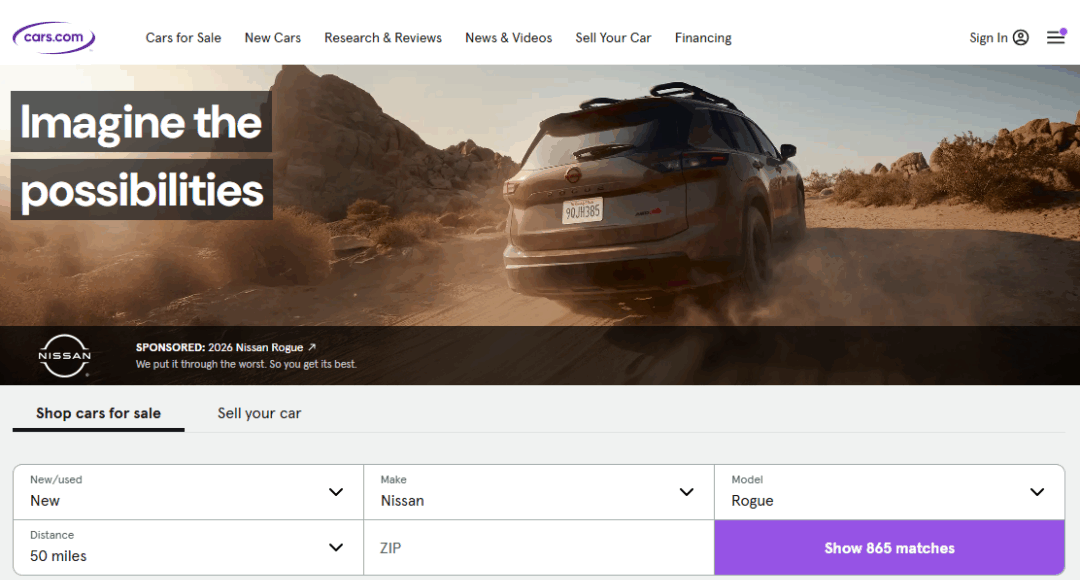Image resolution: width=1080 pixels, height=580 pixels.
Task: Open the Financing menu item
Action: tap(703, 38)
